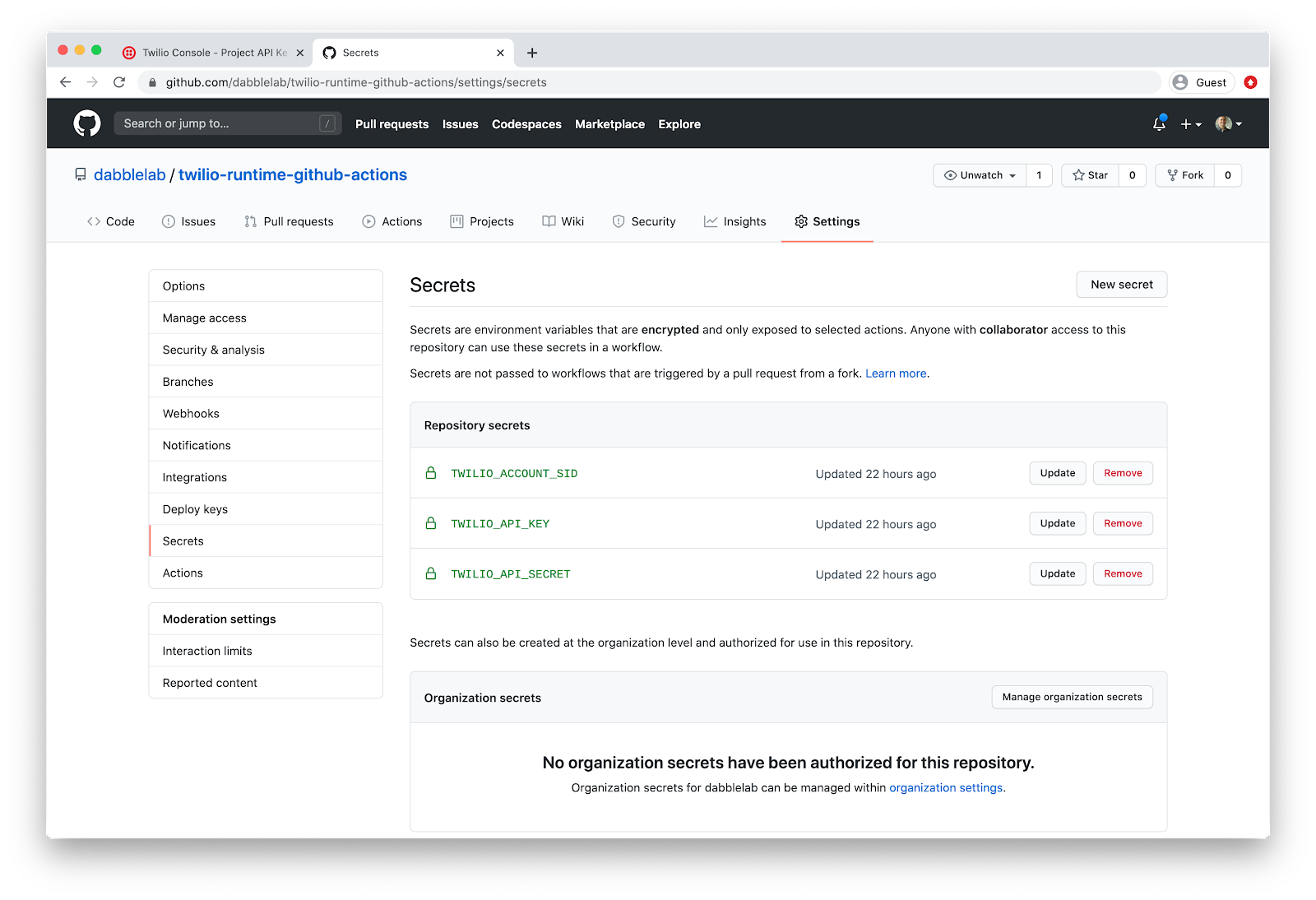Focus the Search or jump to field

[x=228, y=123]
